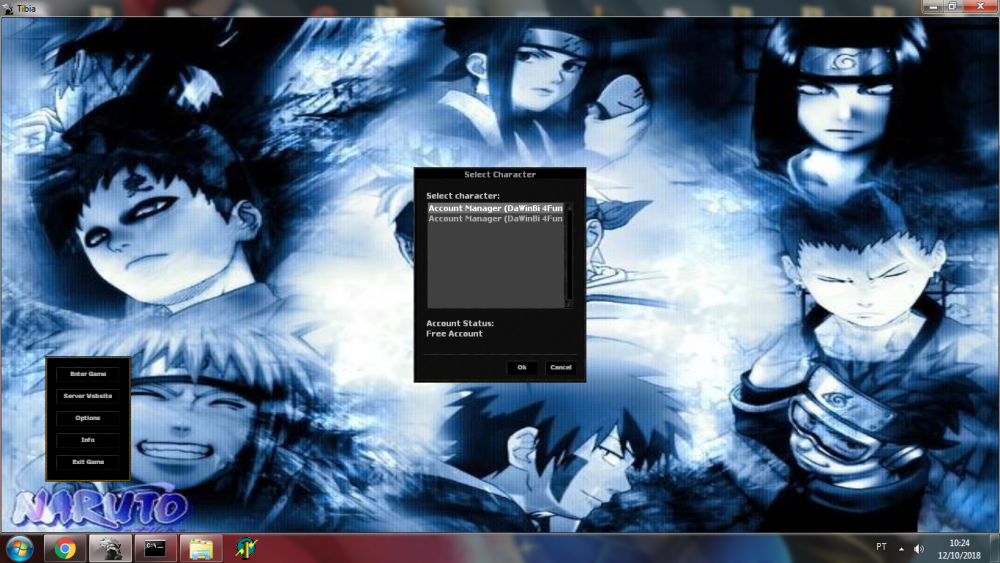Confirm character selection with Ok button
This screenshot has width=1000, height=563.
(x=522, y=367)
